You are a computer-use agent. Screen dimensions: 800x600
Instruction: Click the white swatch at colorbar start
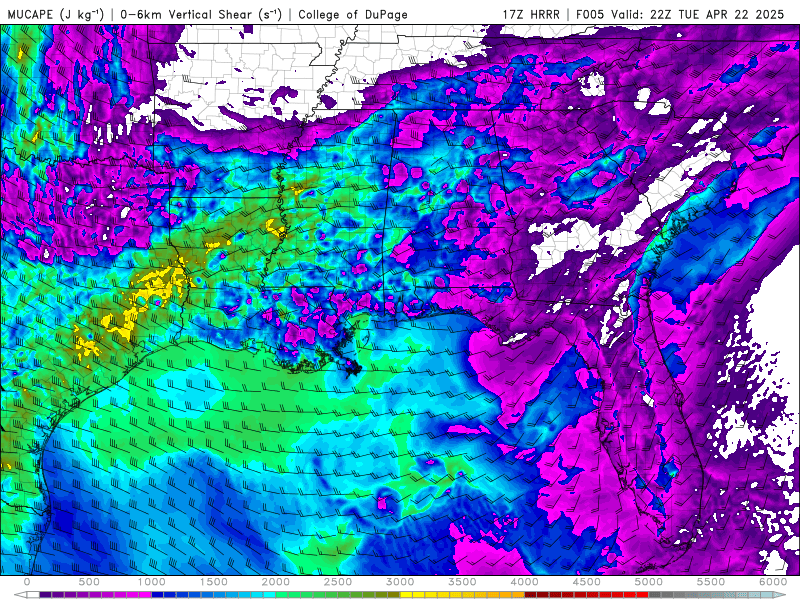tap(33, 594)
